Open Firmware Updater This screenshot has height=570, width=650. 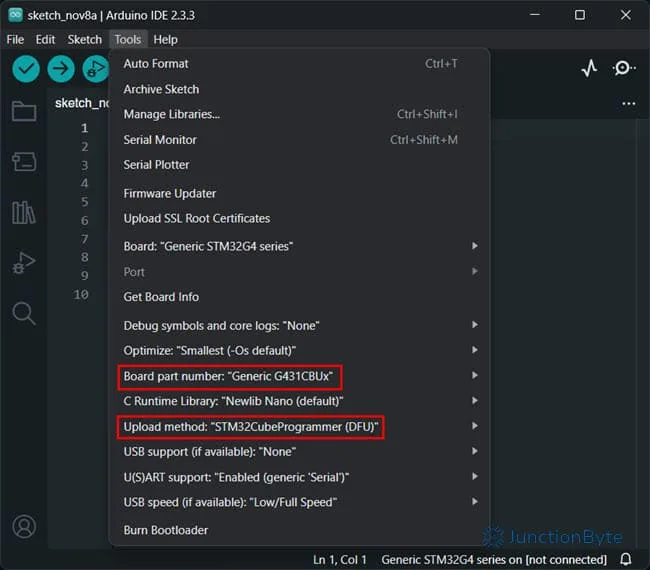pyautogui.click(x=299, y=194)
